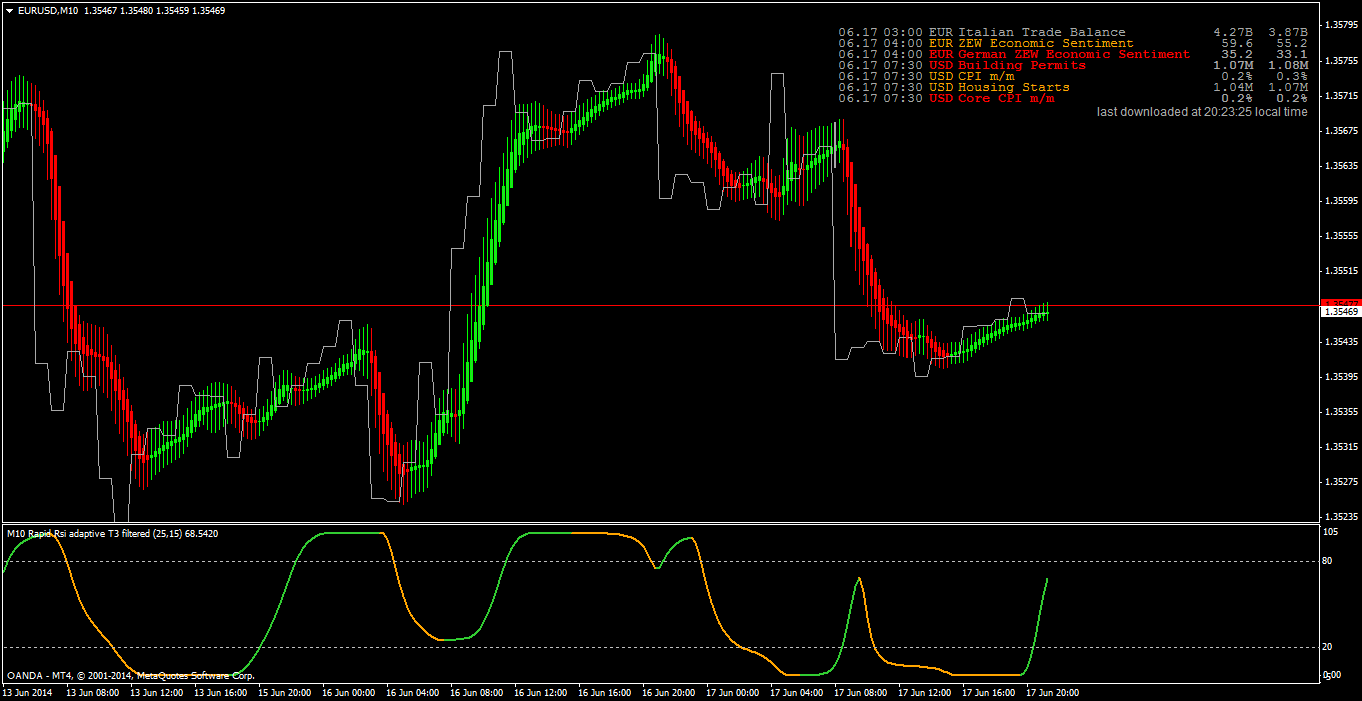Click the 17 Jun 20:00 time label
The height and width of the screenshot is (701, 1362).
[x=1052, y=692]
